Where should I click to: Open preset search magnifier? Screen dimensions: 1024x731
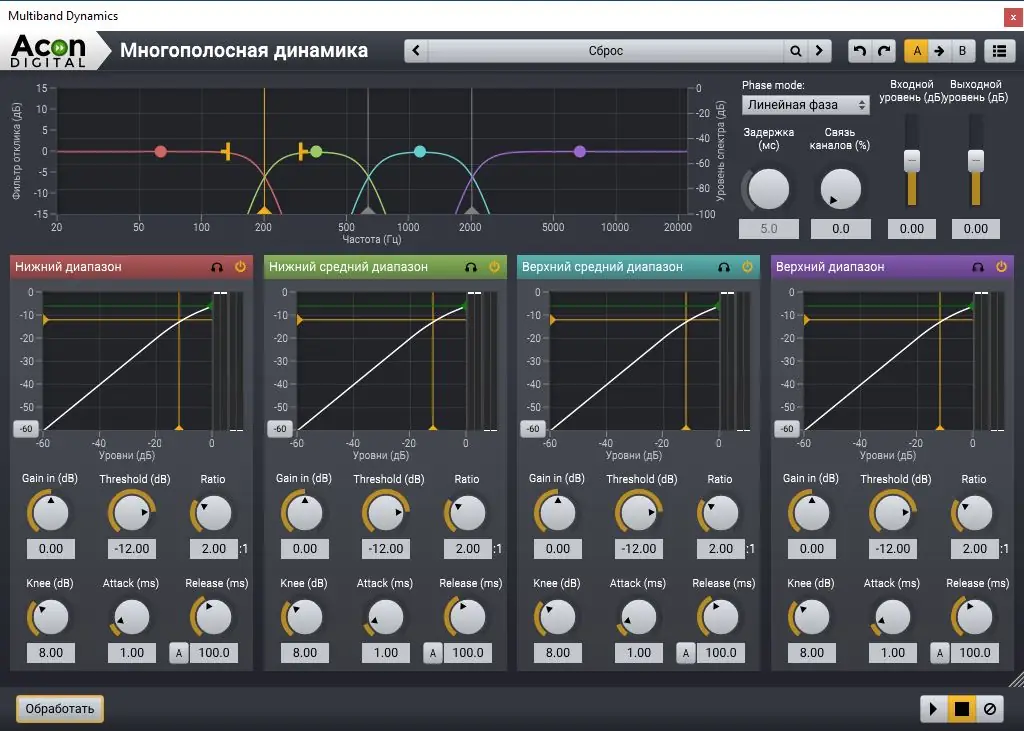coord(795,51)
